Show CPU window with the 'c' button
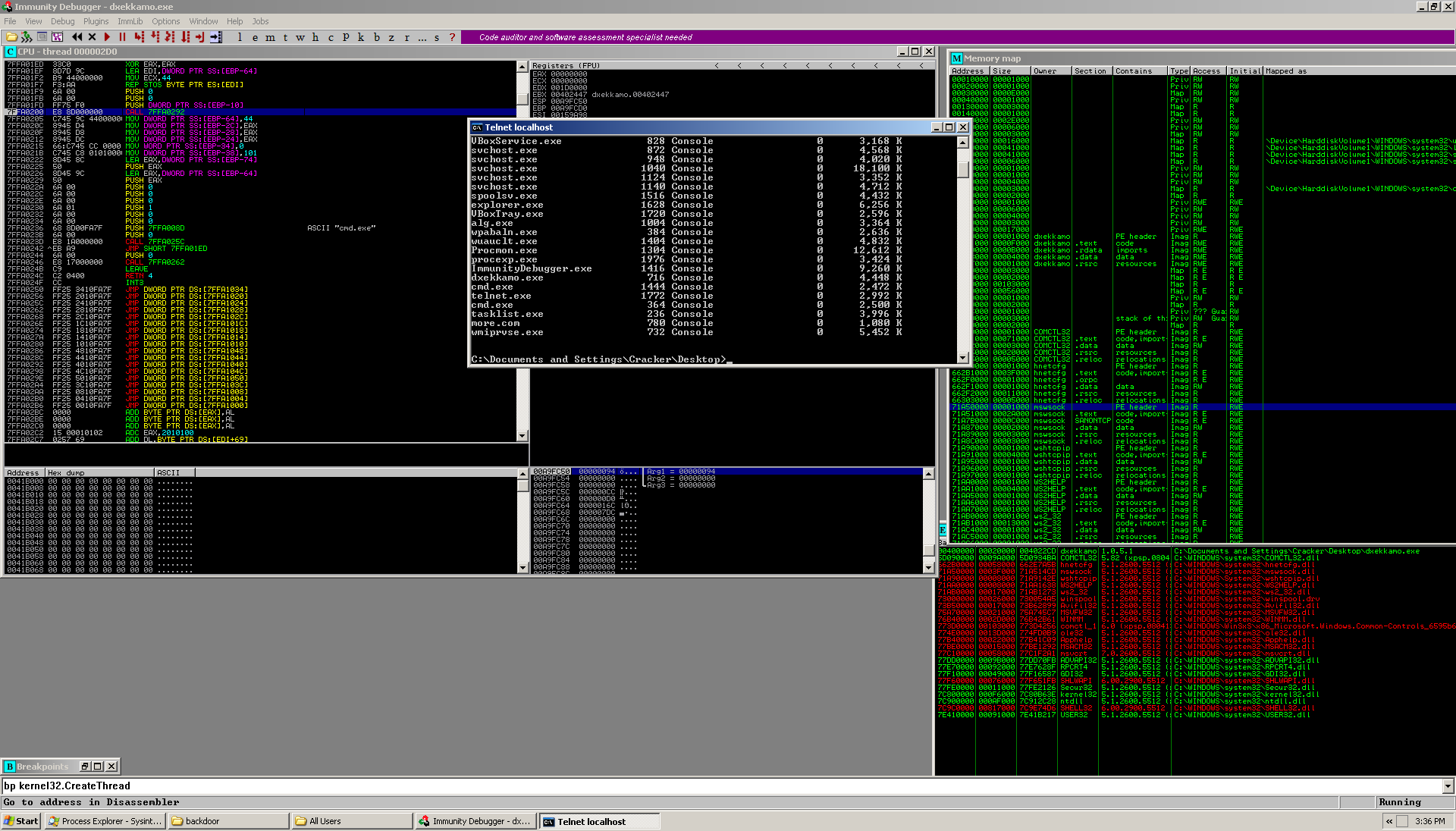The height and width of the screenshot is (831, 1456). [x=331, y=36]
